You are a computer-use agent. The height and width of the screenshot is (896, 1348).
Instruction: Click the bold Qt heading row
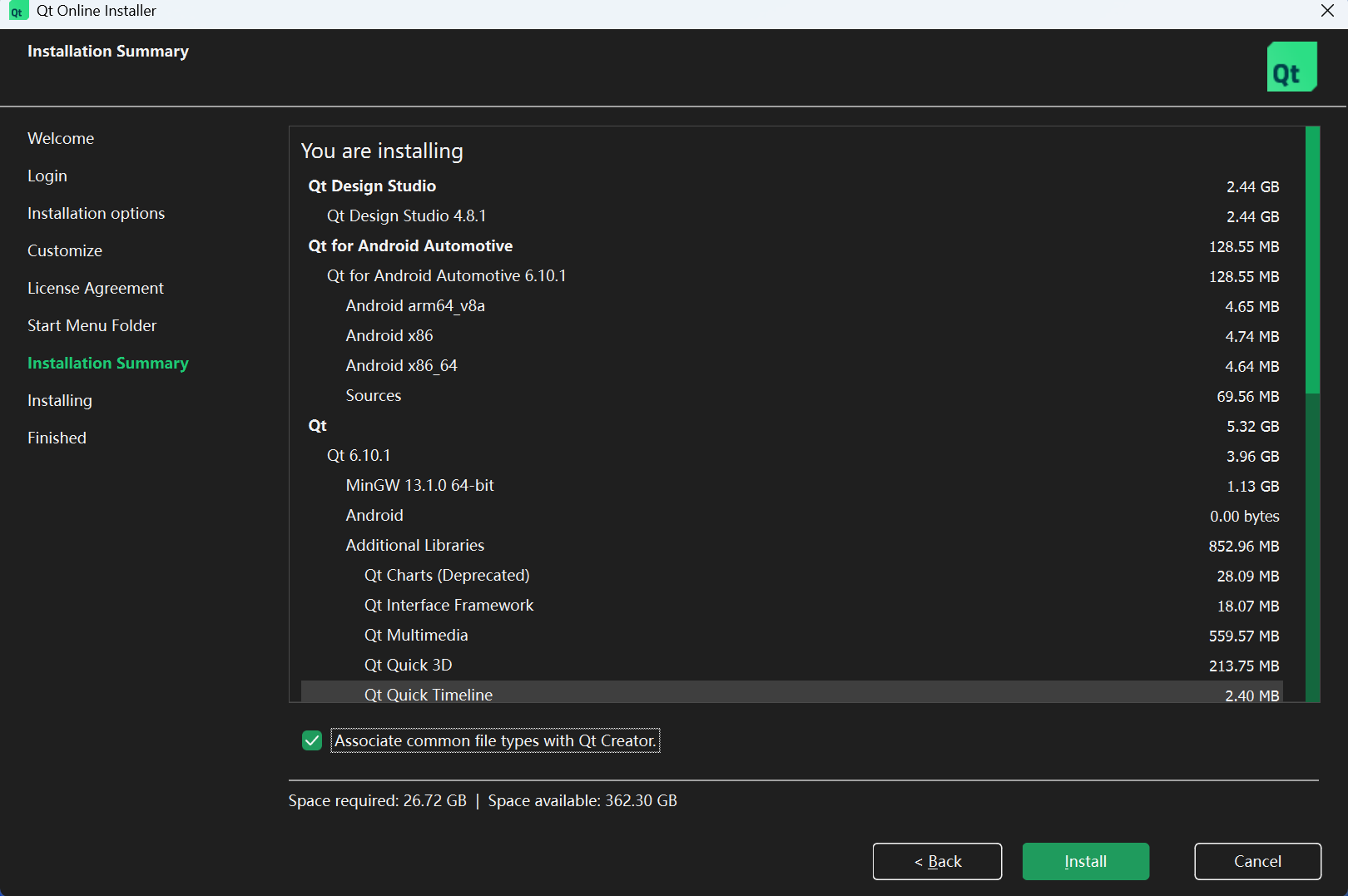[x=792, y=426]
